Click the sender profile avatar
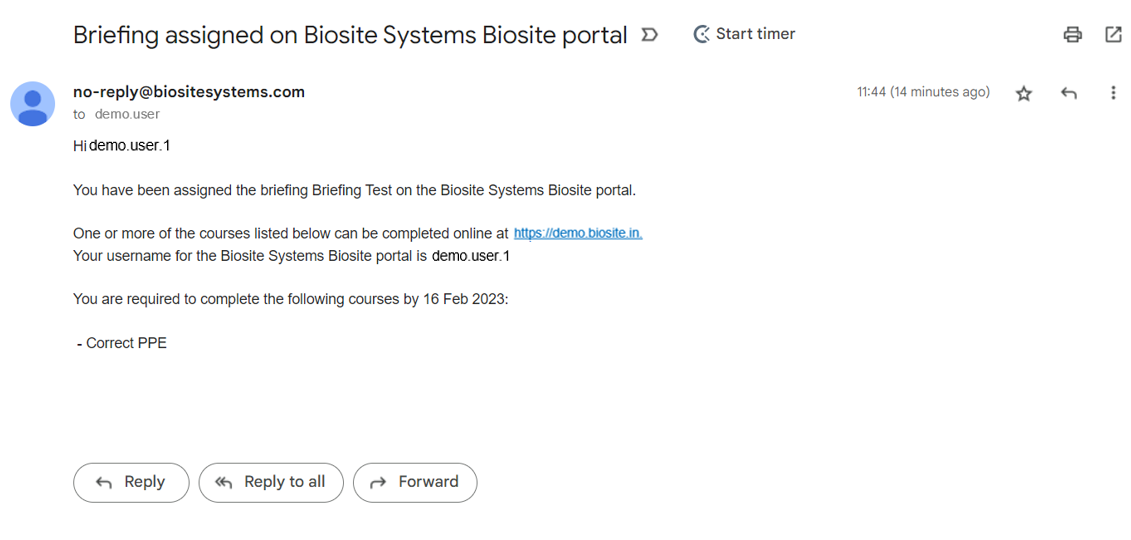Screen dimensions: 1131x540 [x=32, y=104]
